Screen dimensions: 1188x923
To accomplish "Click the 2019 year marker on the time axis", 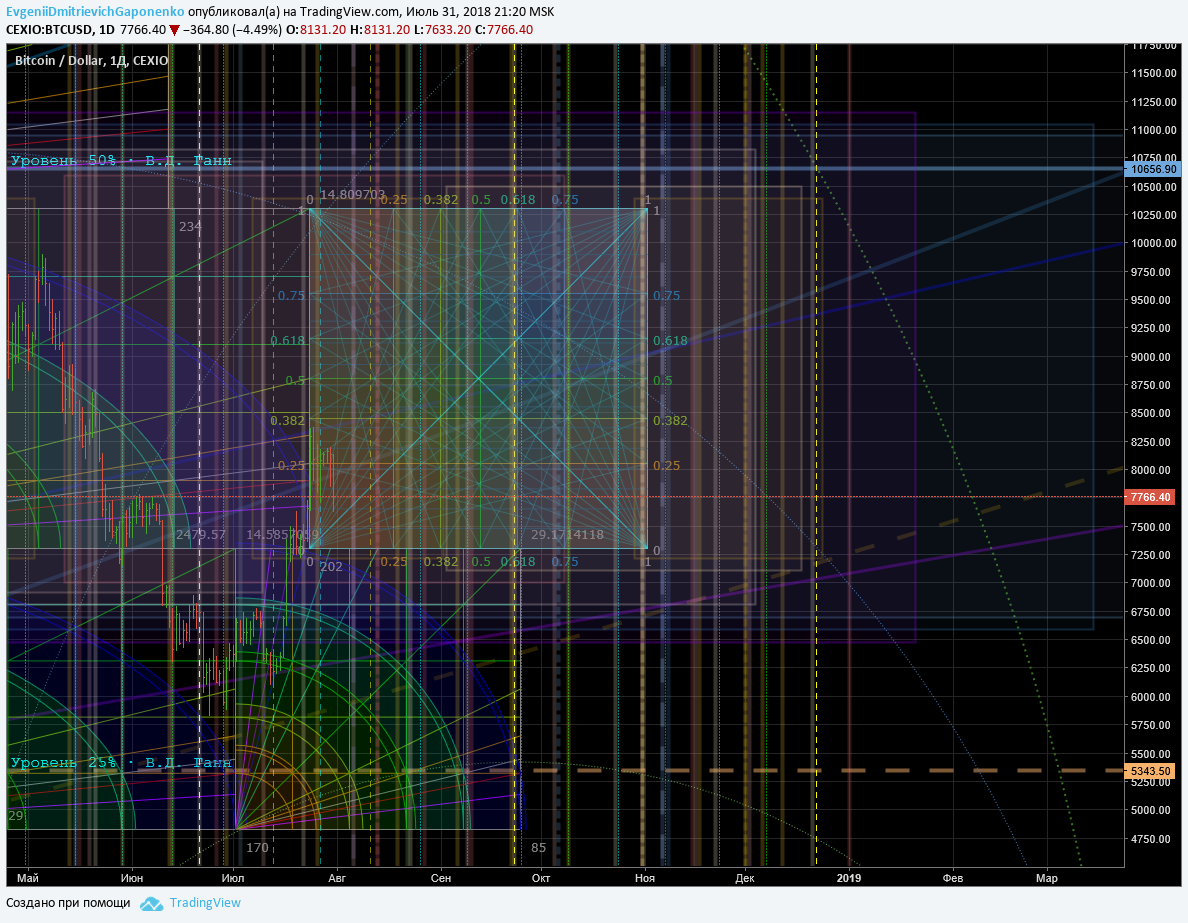I will [x=849, y=878].
